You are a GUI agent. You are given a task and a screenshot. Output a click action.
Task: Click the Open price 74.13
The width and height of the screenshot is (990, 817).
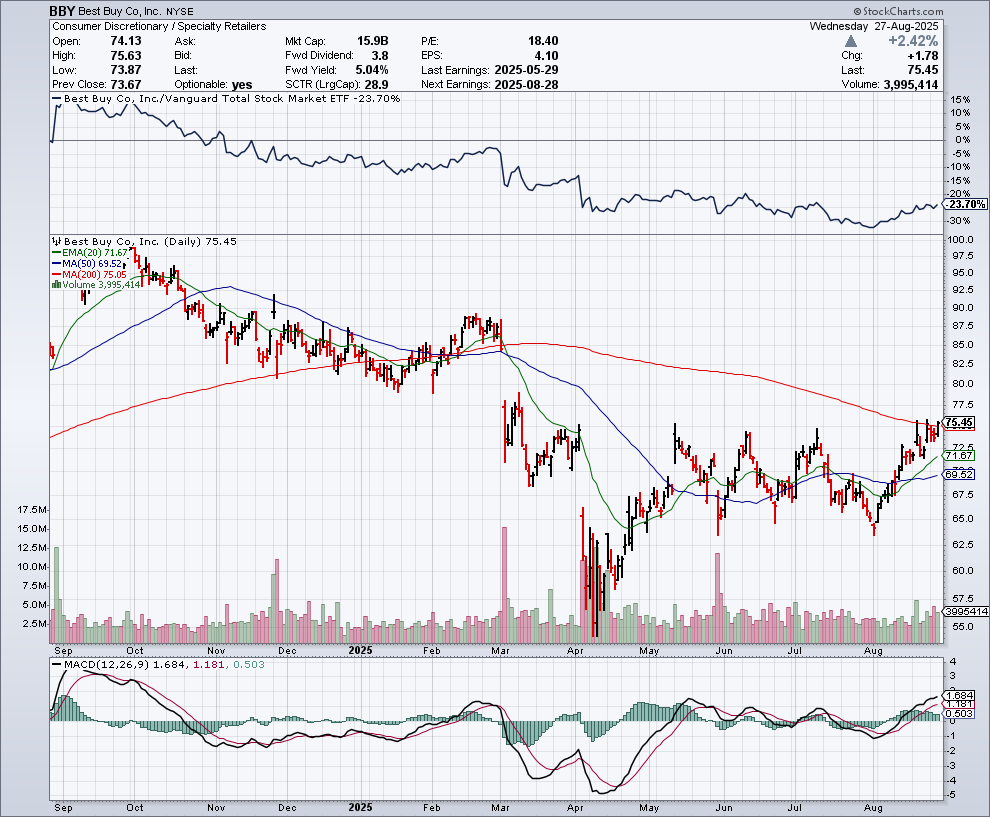click(126, 41)
